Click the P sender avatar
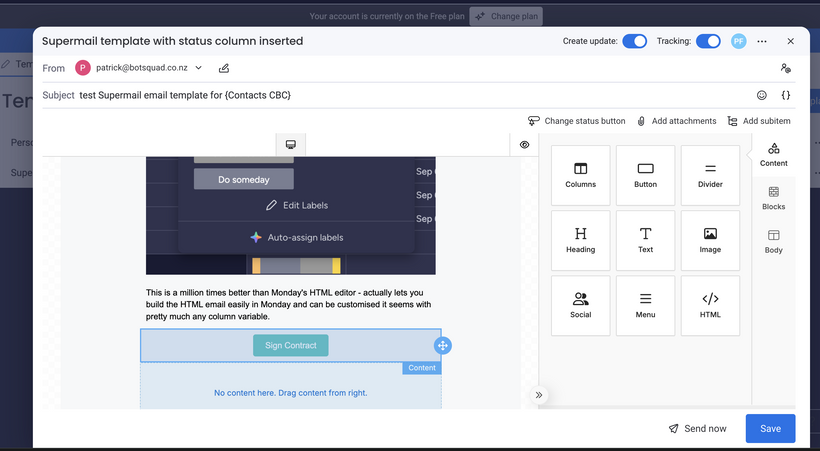Screen dimensions: 820x451 coord(83,68)
